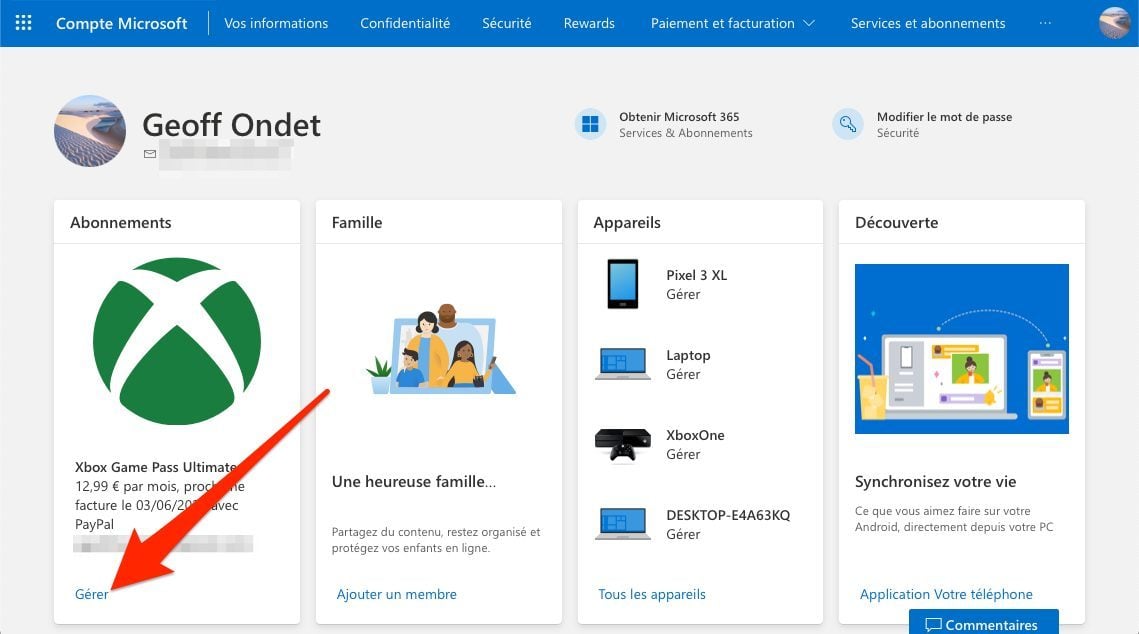Expand Paiement et facturation dropdown

732,23
